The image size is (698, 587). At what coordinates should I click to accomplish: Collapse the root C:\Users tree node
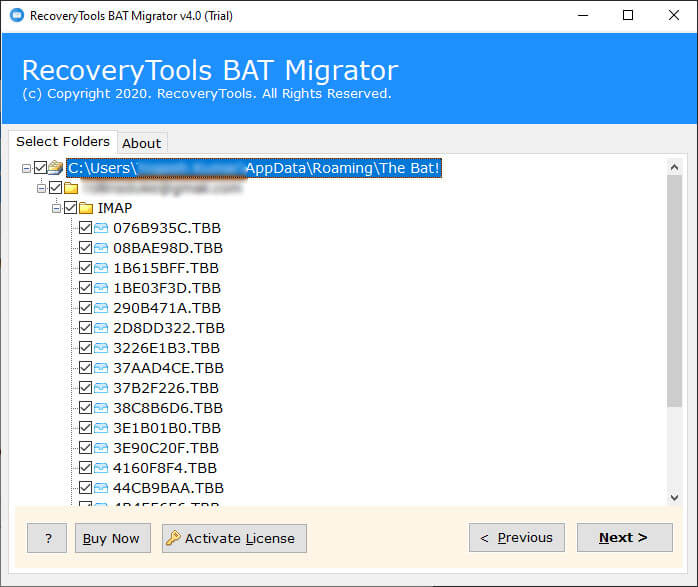26,168
